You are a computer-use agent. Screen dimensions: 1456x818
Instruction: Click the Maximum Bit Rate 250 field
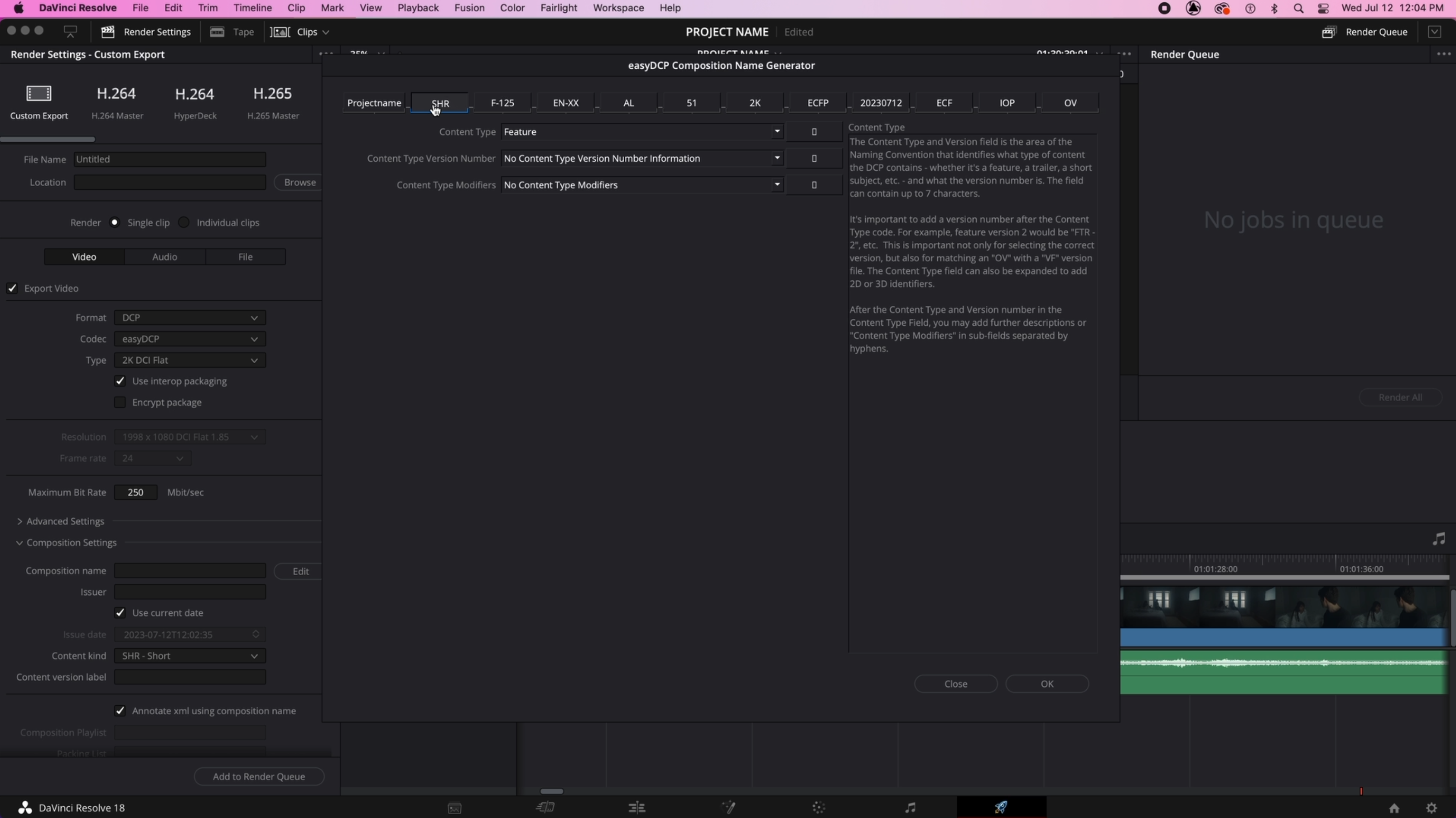(135, 492)
